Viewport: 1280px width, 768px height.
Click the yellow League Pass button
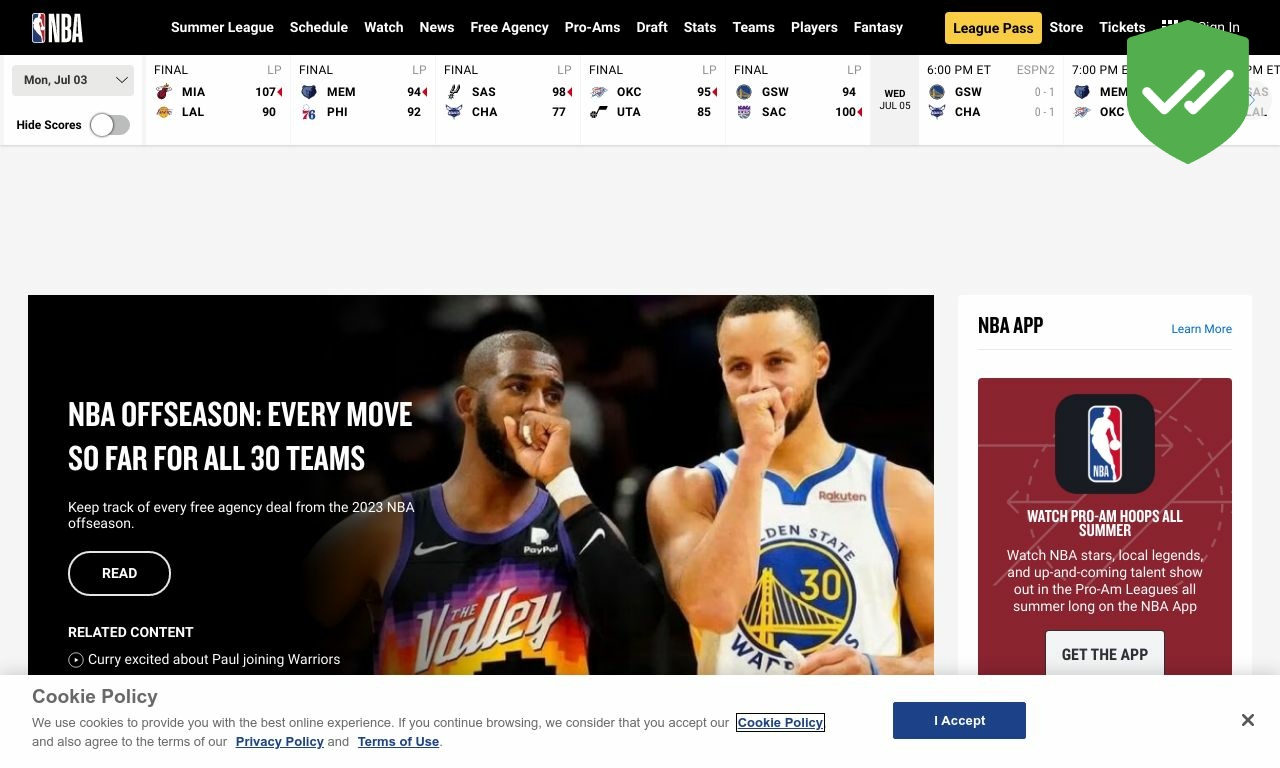point(993,28)
